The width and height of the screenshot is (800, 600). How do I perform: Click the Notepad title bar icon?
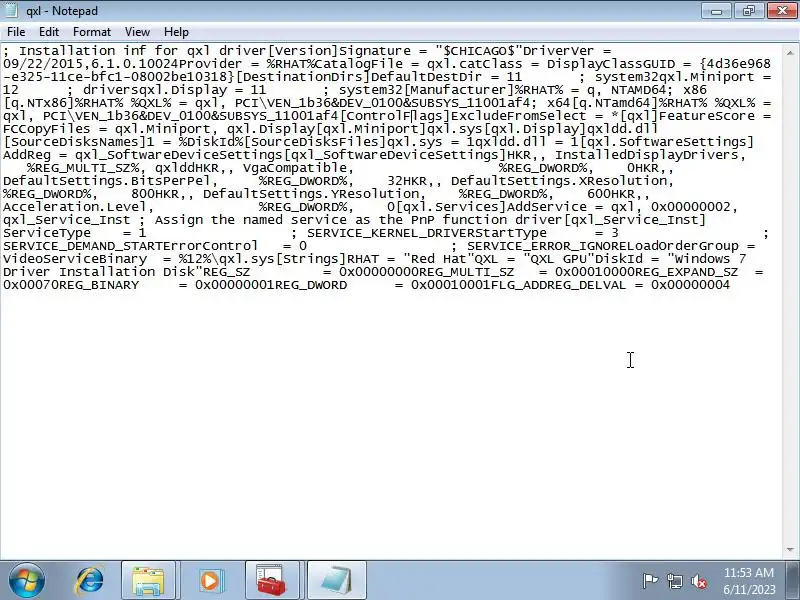click(x=11, y=10)
